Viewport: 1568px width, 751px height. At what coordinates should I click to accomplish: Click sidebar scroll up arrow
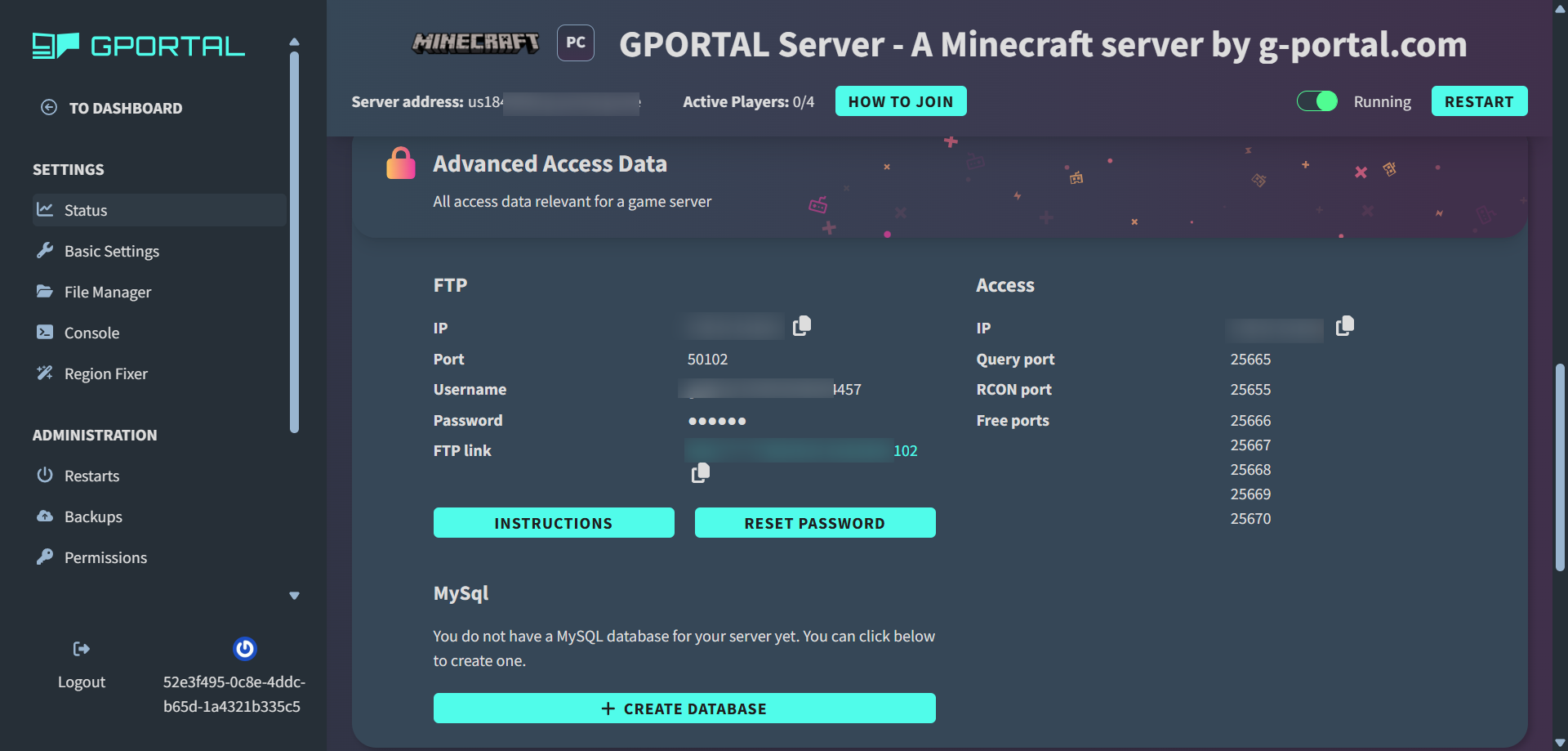tap(294, 42)
